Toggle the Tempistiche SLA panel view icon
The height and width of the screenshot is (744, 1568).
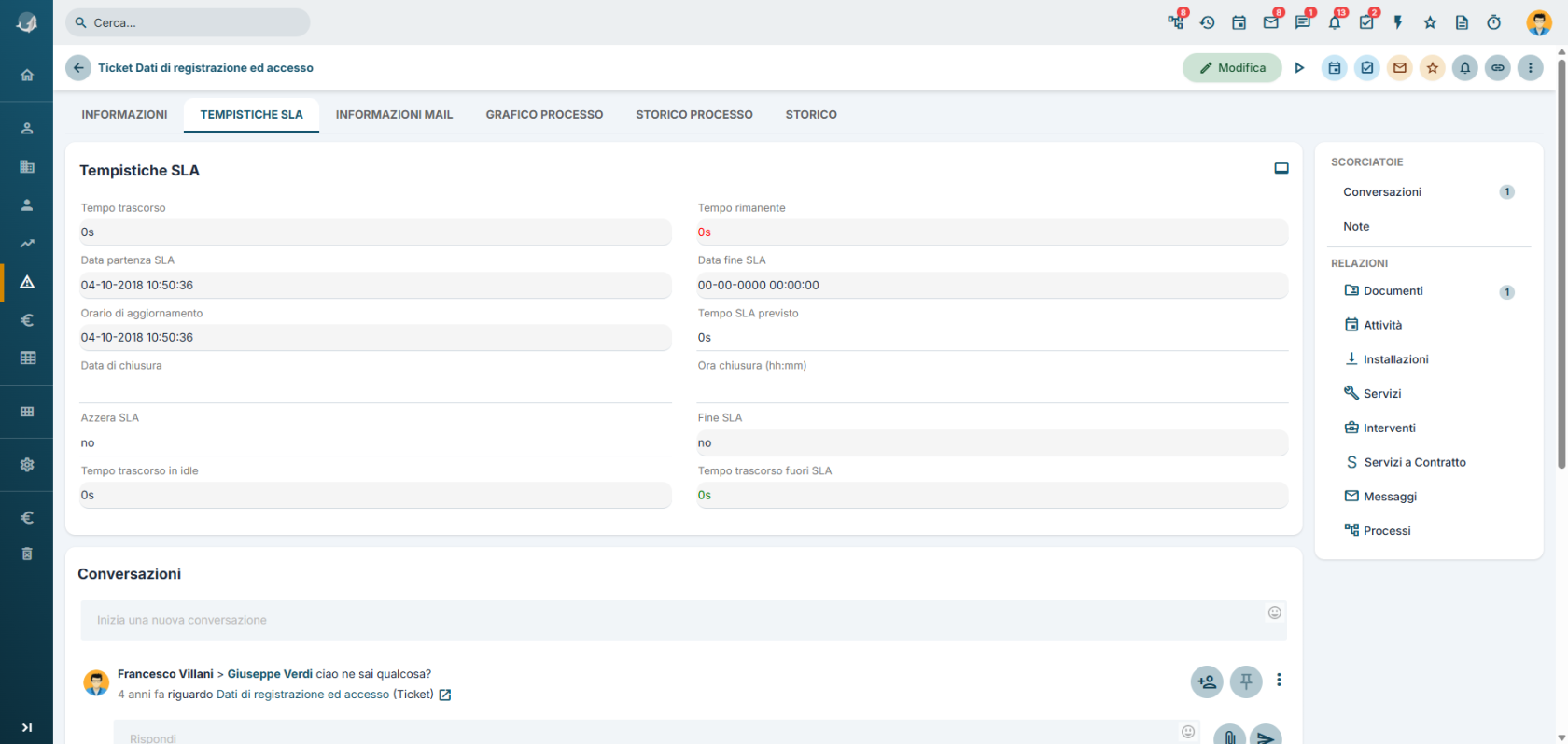coord(1281,168)
